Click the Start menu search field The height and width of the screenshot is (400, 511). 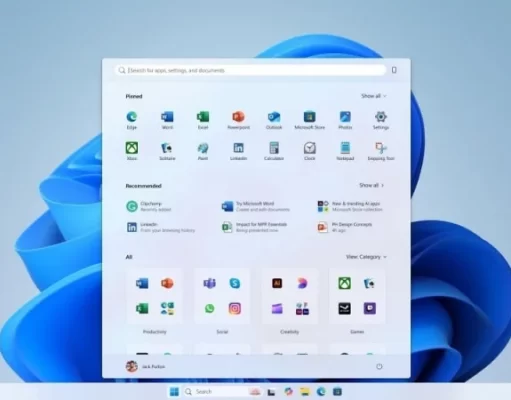click(x=251, y=70)
